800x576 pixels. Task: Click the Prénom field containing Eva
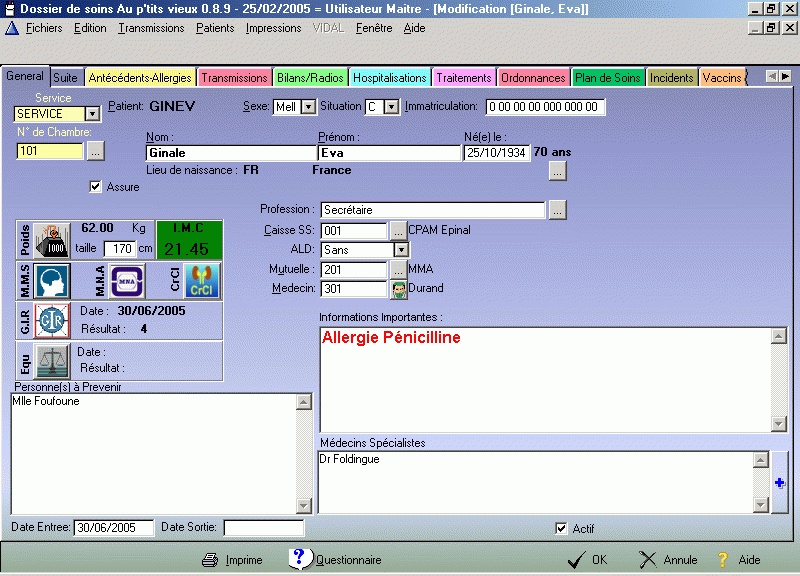tap(389, 153)
